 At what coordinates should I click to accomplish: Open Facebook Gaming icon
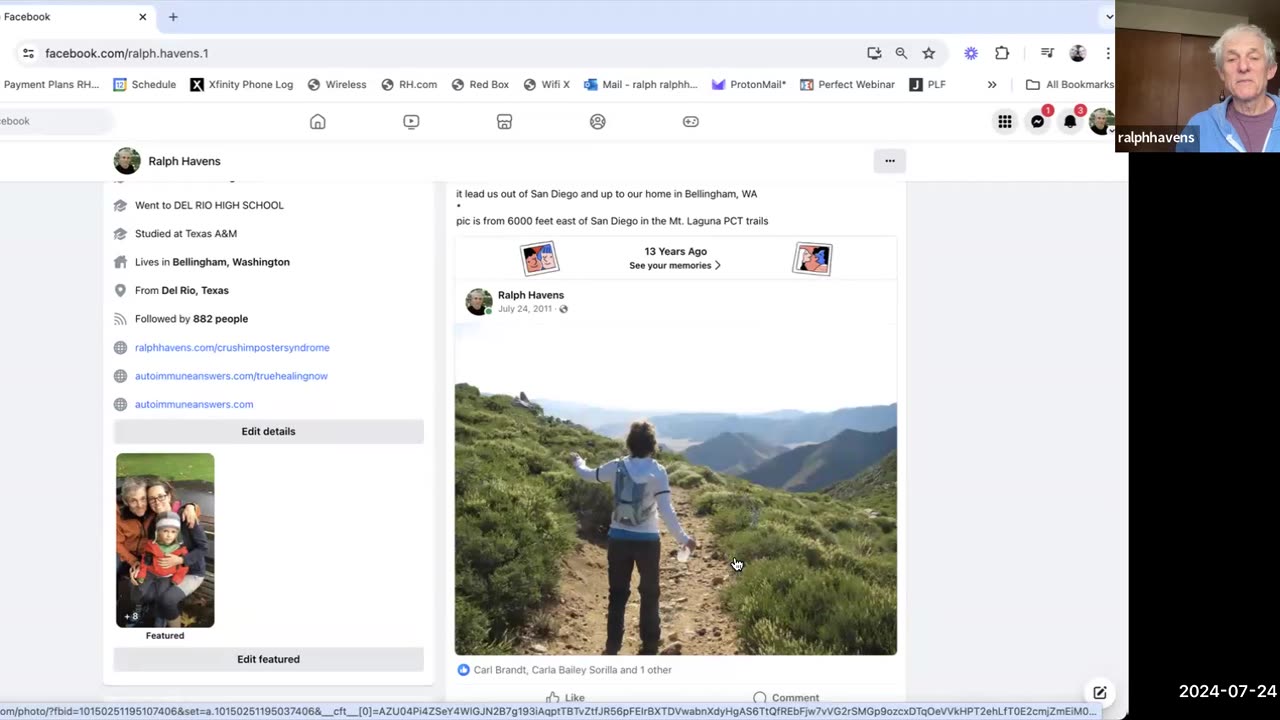691,122
